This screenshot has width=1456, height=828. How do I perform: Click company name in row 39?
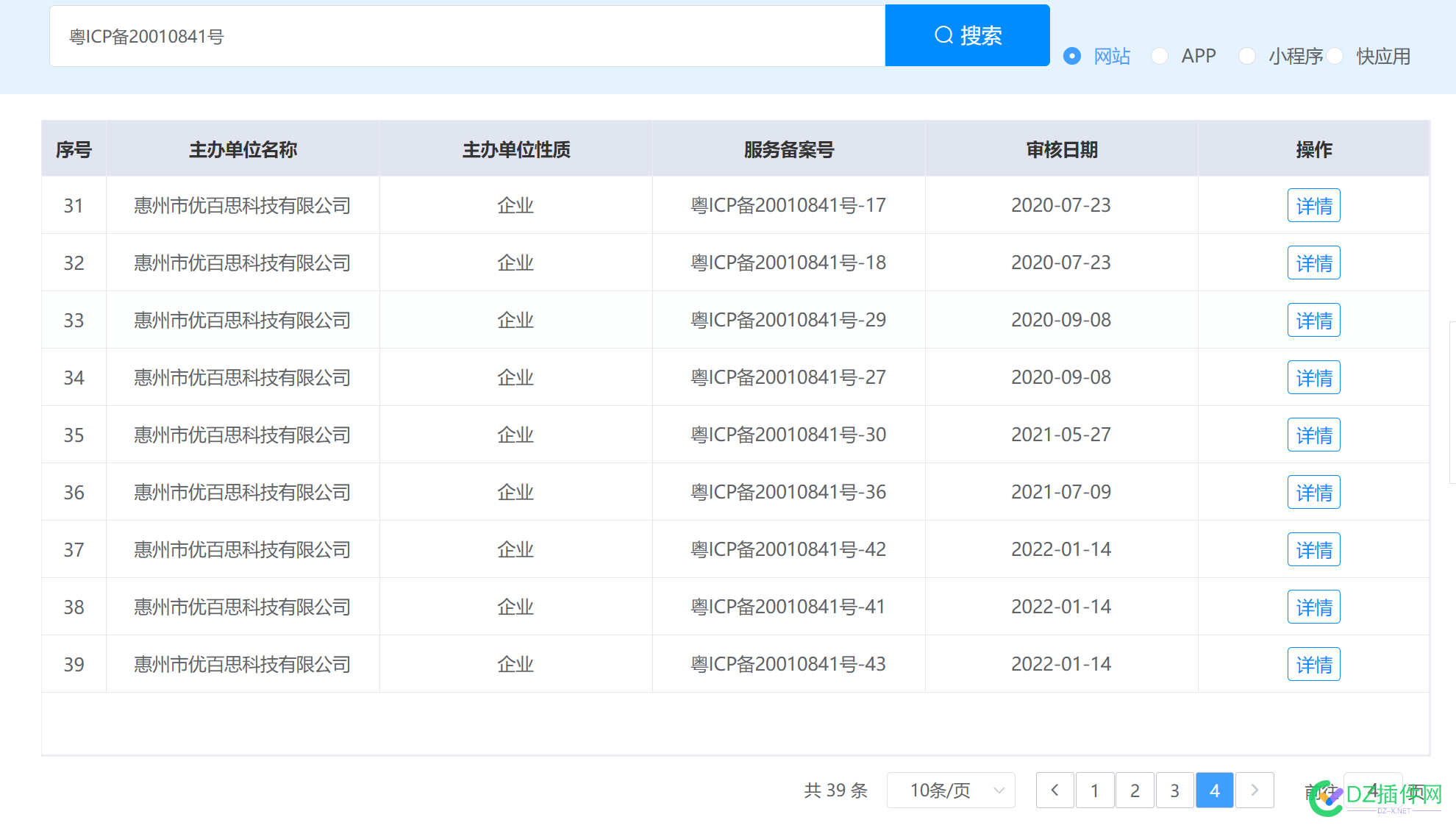pos(243,664)
